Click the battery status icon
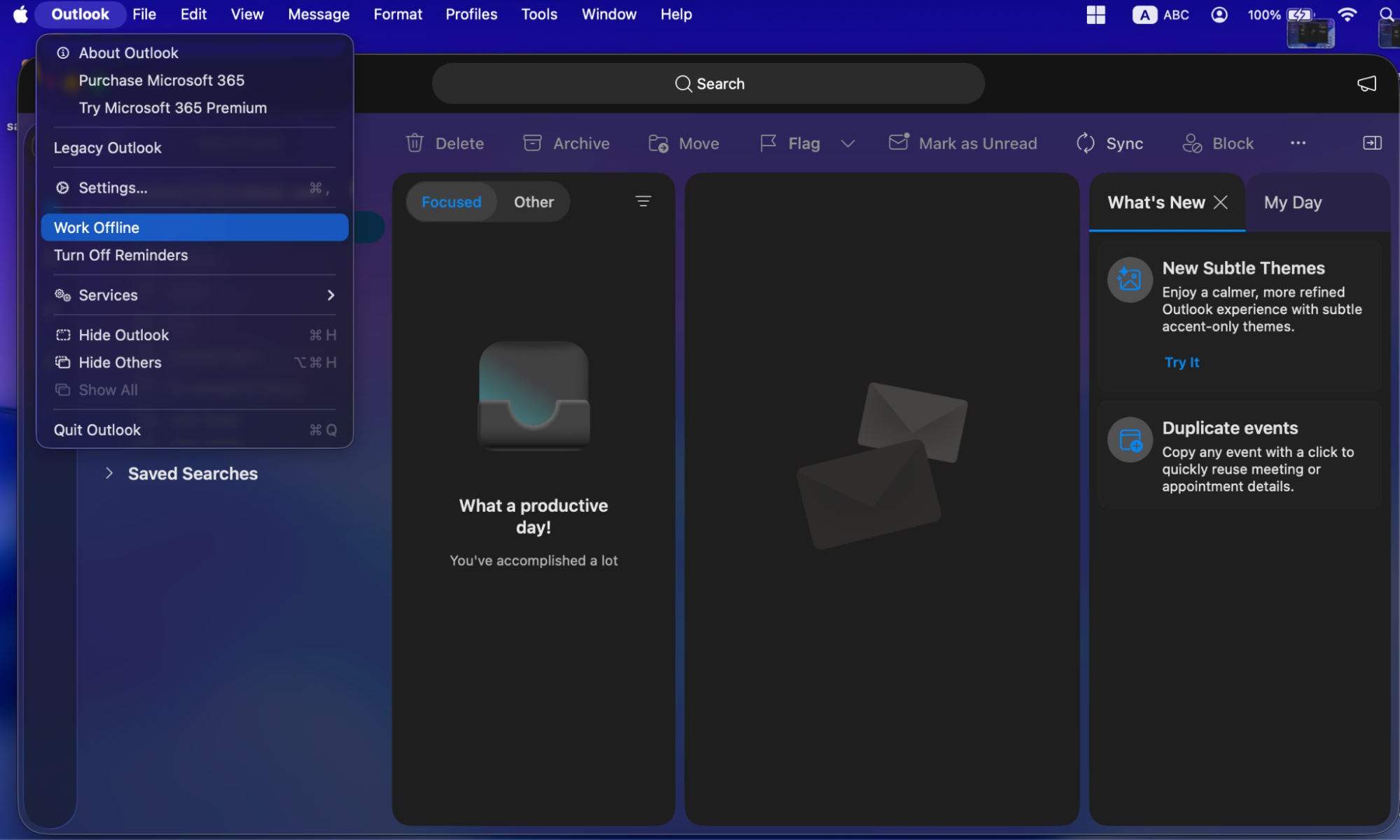Viewport: 1400px width, 840px height. click(1300, 14)
